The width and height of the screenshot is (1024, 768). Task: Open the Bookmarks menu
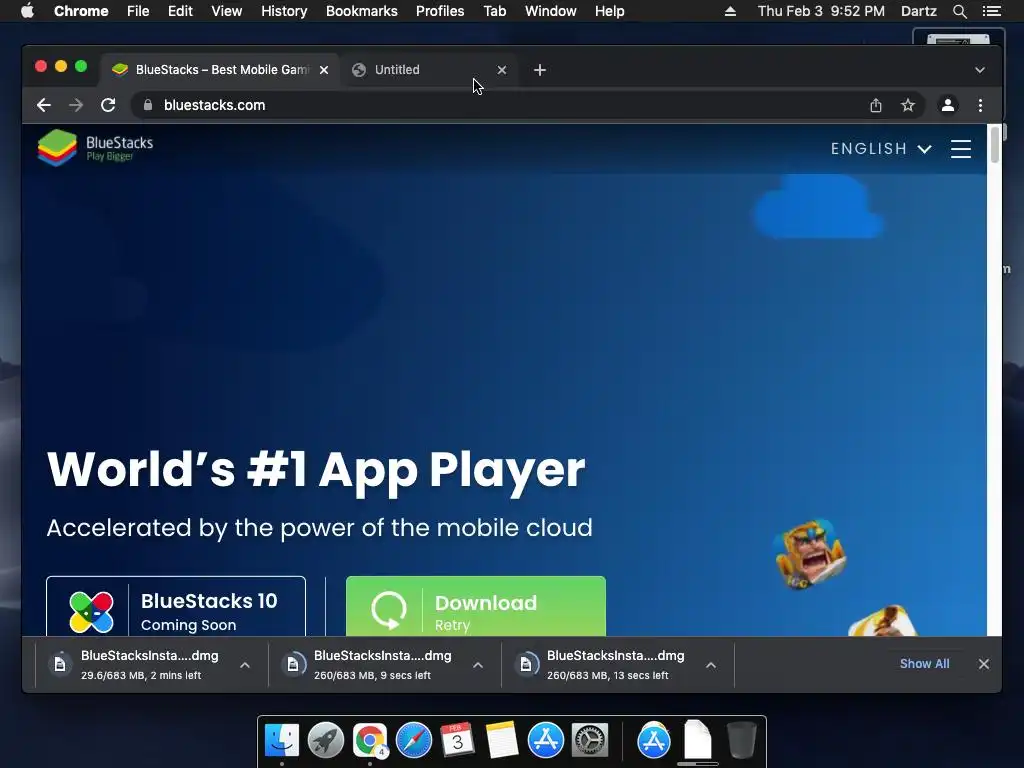click(362, 11)
